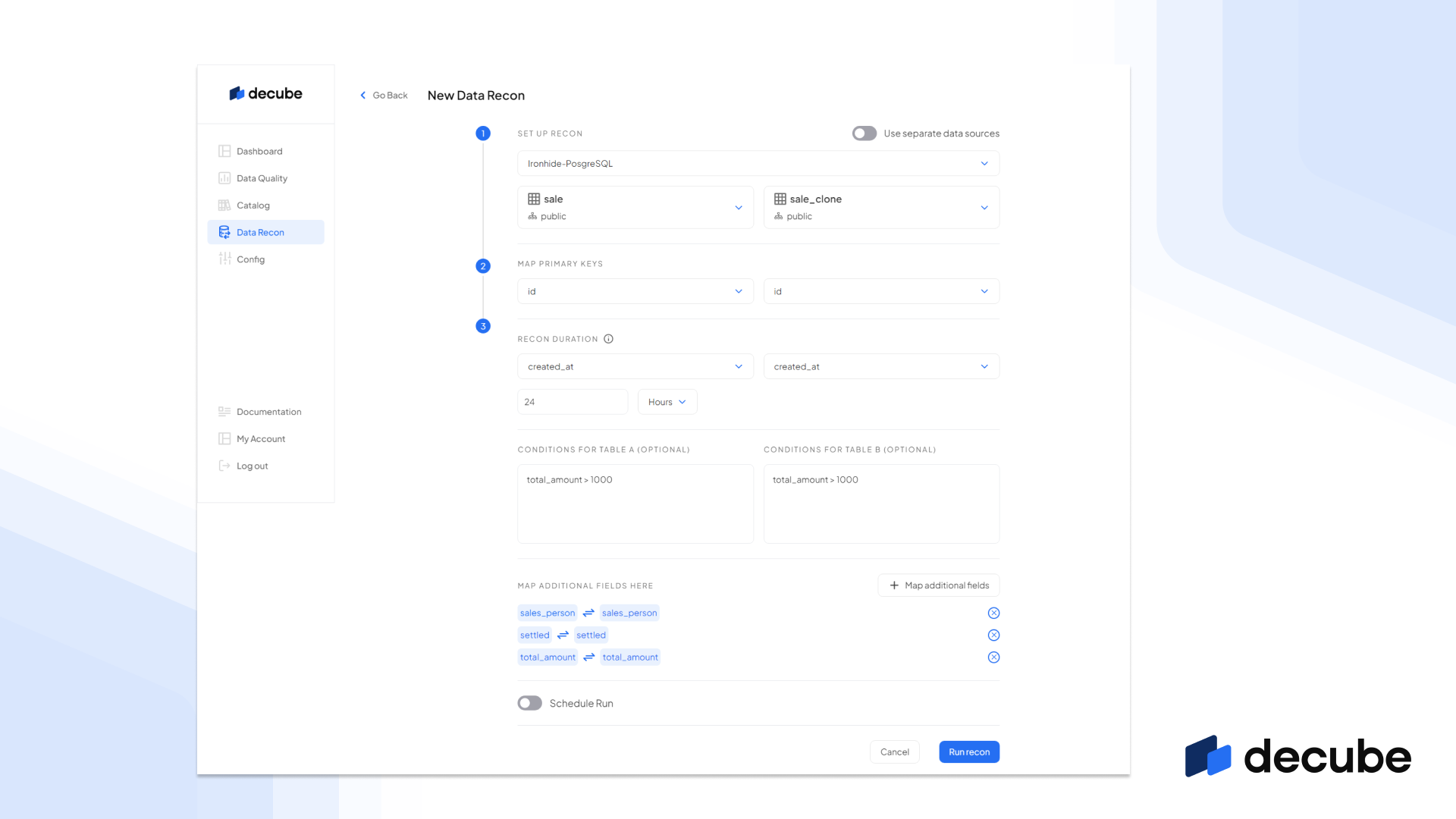Viewport: 1456px width, 819px height.
Task: Enable Use separate data sources toggle
Action: [x=864, y=133]
